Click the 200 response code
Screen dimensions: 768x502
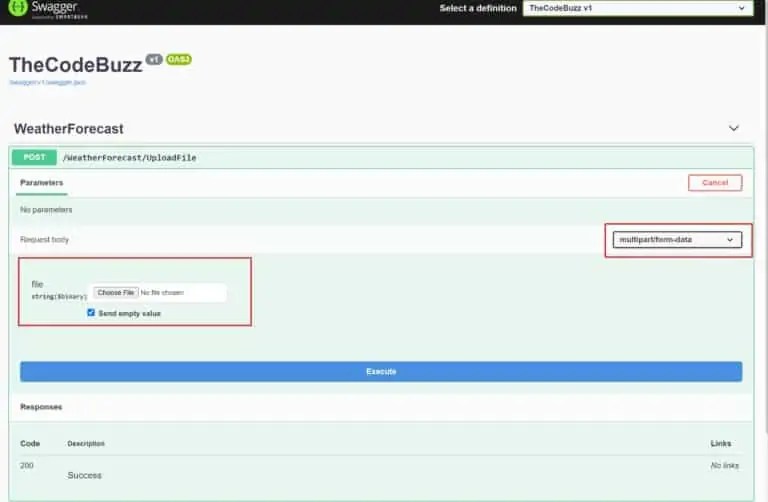pyautogui.click(x=27, y=465)
